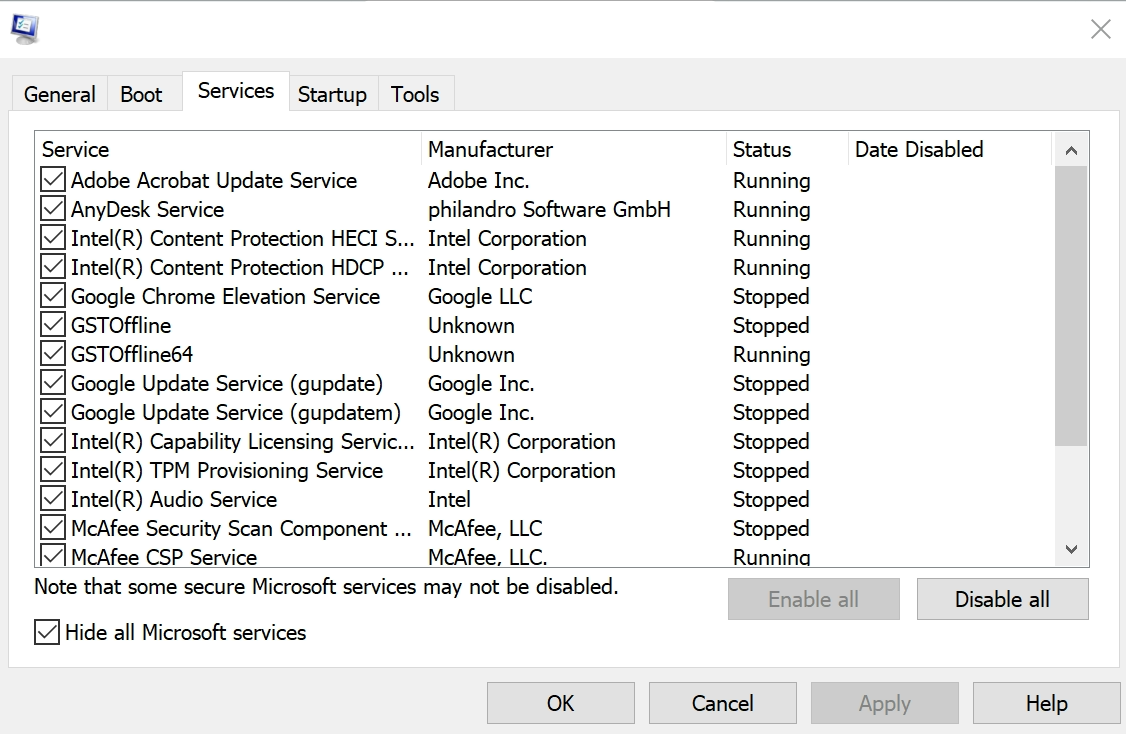Uncheck Intel(R) TPM Provisioning Service checkbox
Viewport: 1126px width, 734px height.
(x=52, y=470)
